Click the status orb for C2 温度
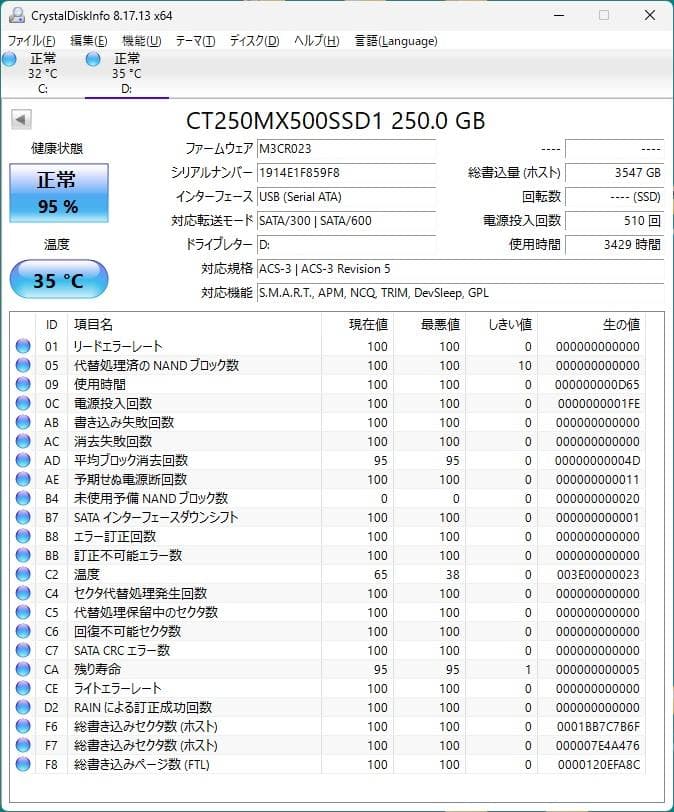The image size is (674, 812). 23,574
